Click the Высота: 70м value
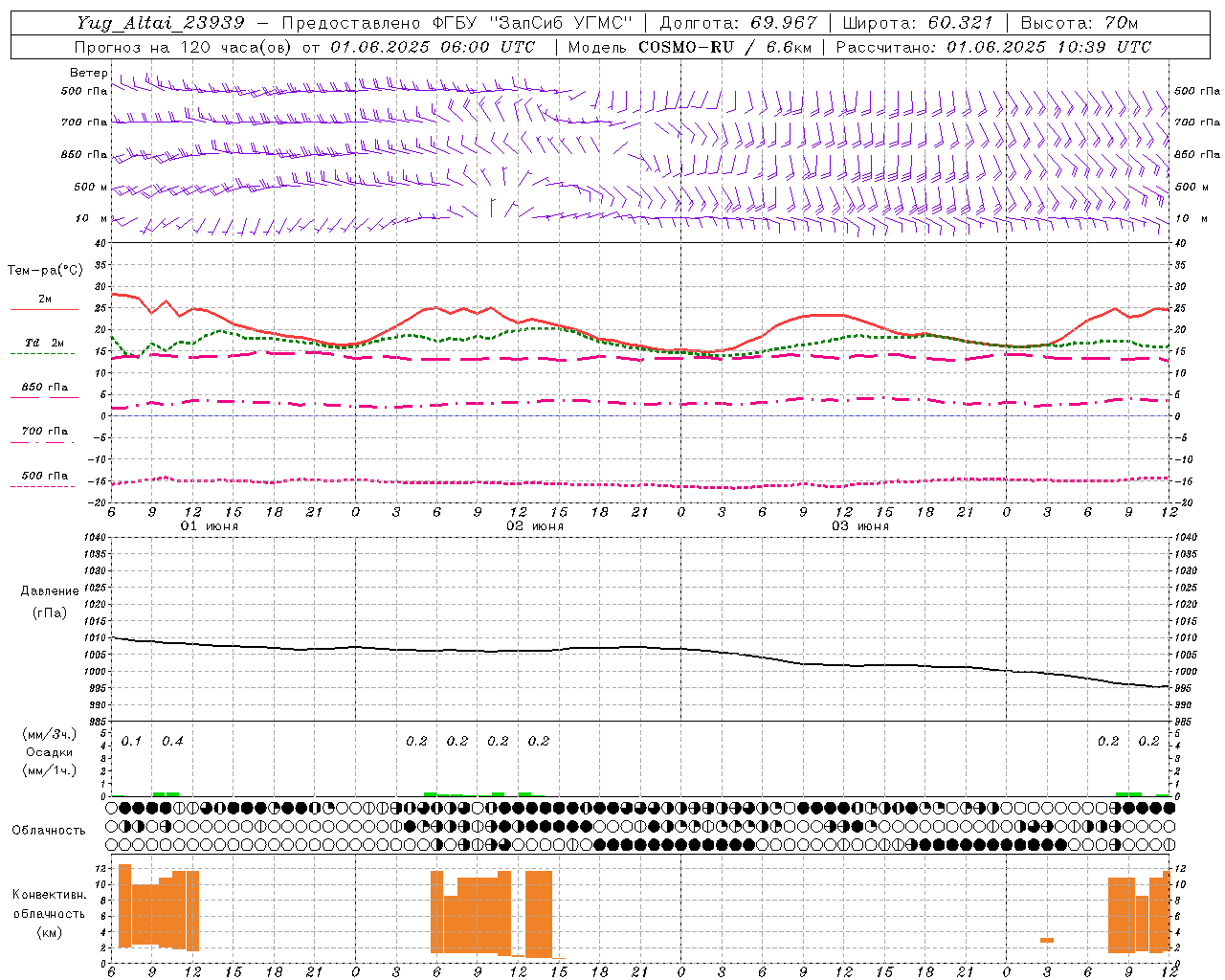This screenshot has height=980, width=1225. pyautogui.click(x=1080, y=23)
